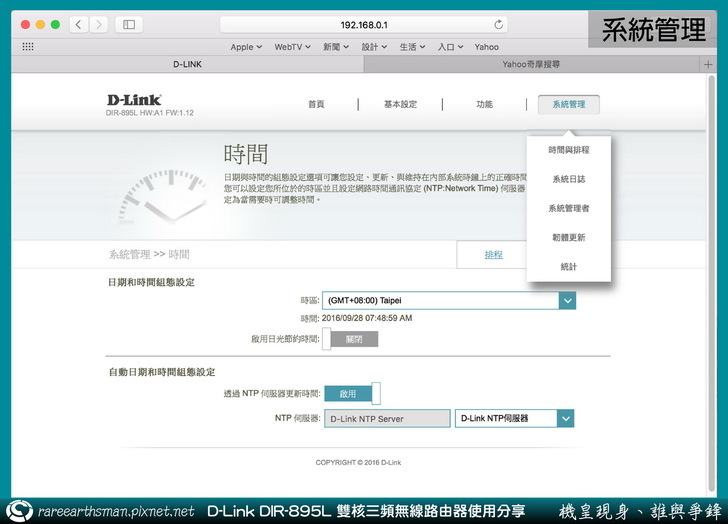The height and width of the screenshot is (524, 728).
Task: Go to 首頁 in the navigation bar
Action: [x=316, y=104]
